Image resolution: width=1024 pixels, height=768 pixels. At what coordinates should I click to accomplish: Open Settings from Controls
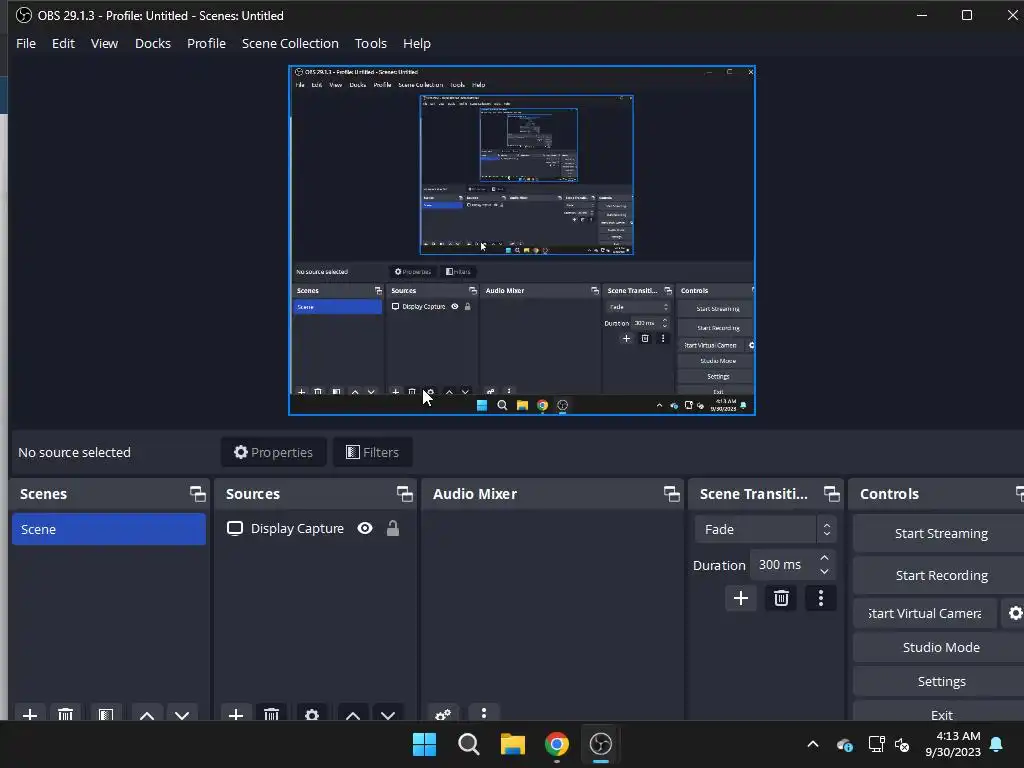(x=940, y=681)
